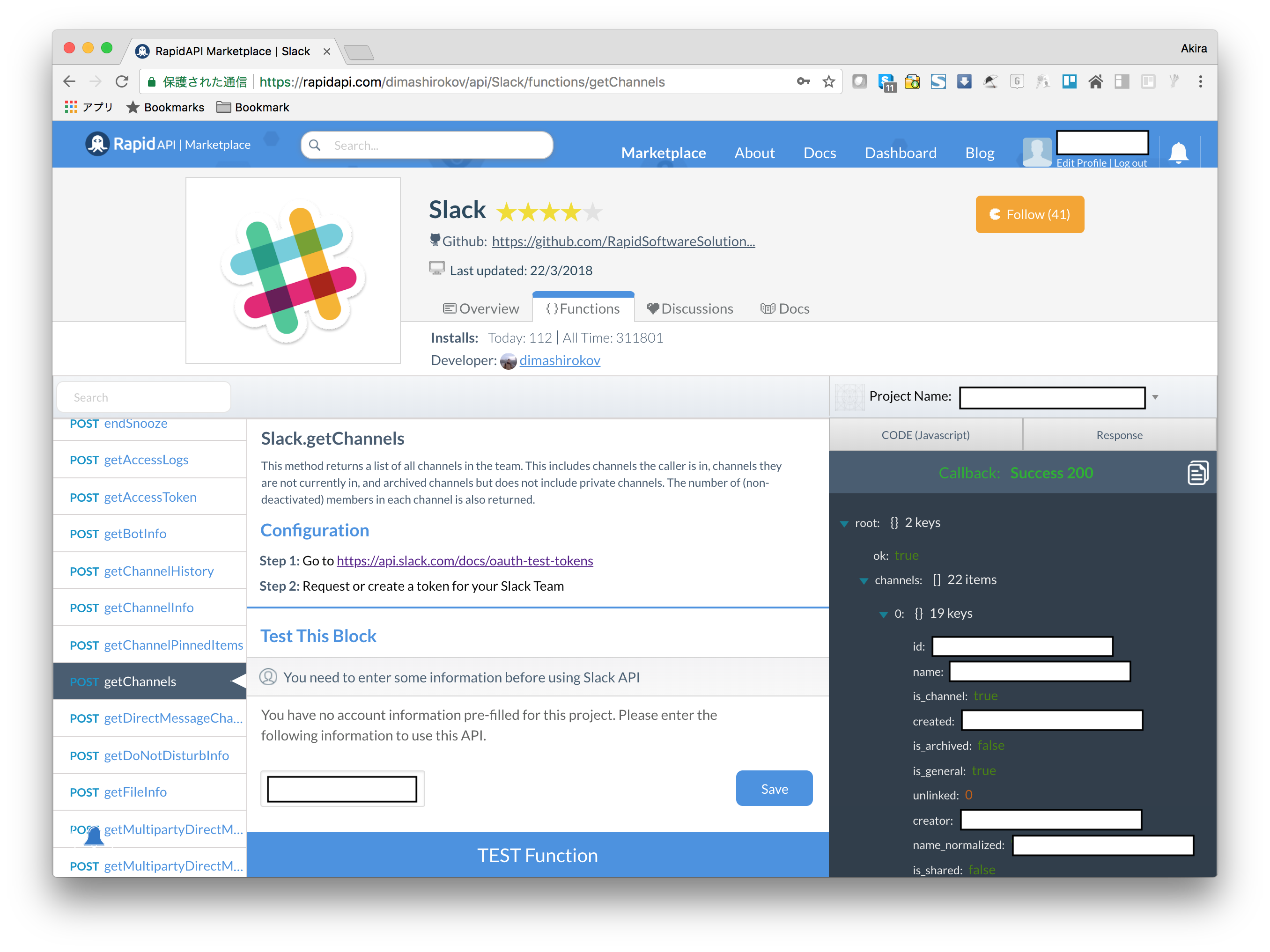Open the apps grid shortcut

[x=71, y=107]
